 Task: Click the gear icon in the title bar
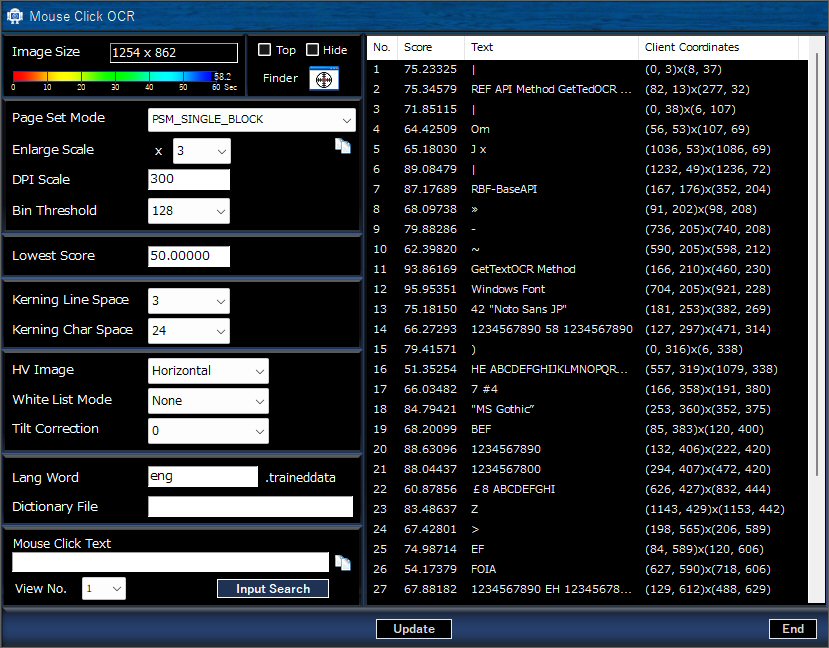(x=13, y=16)
